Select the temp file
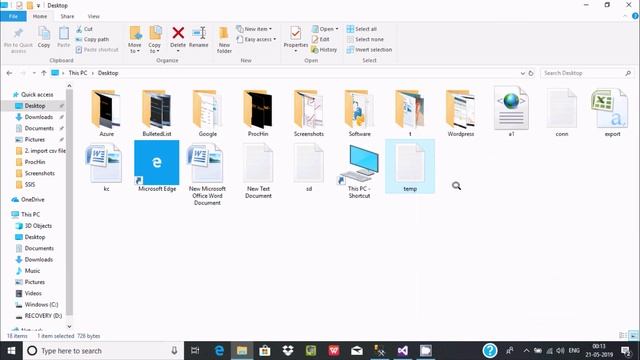Viewport: 640px width, 360px height. point(410,166)
